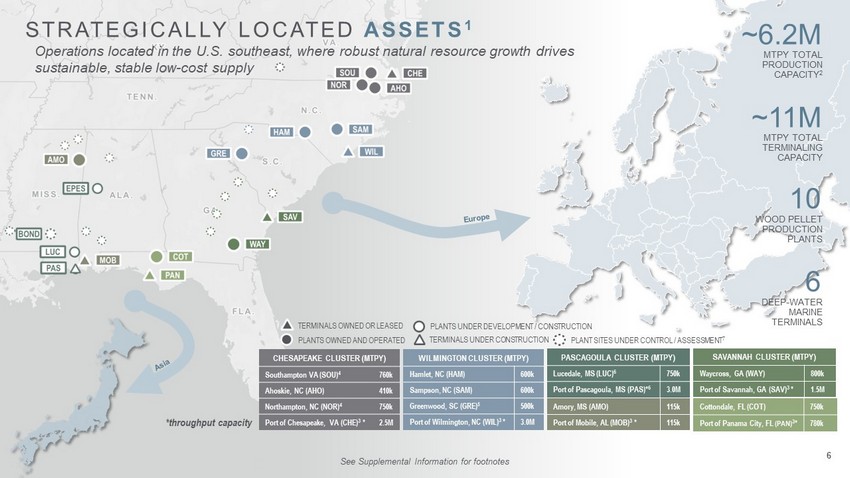Click the Plants Owned and Operated legend dot
Image resolution: width=850 pixels, height=478 pixels.
point(286,340)
